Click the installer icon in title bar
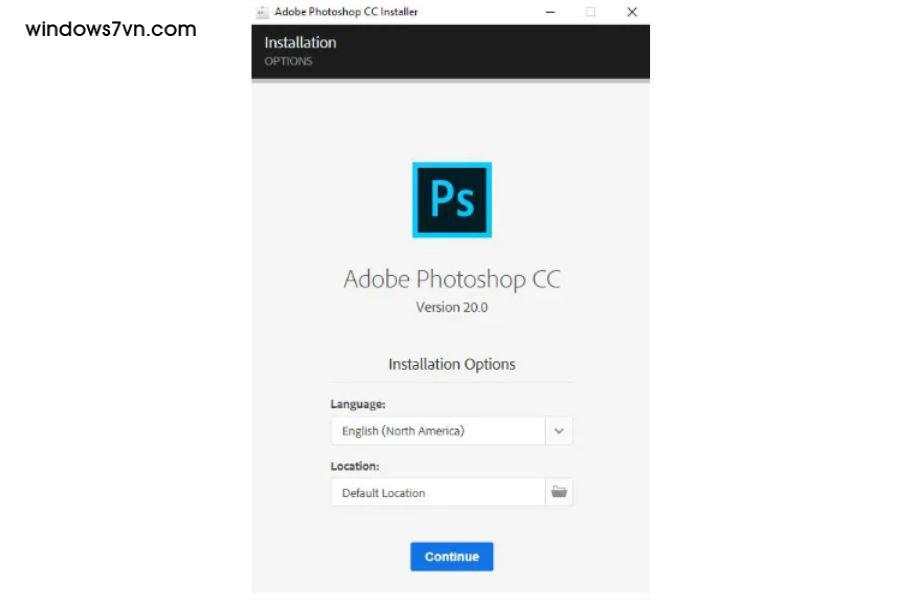Image resolution: width=900 pixels, height=600 pixels. pyautogui.click(x=262, y=12)
